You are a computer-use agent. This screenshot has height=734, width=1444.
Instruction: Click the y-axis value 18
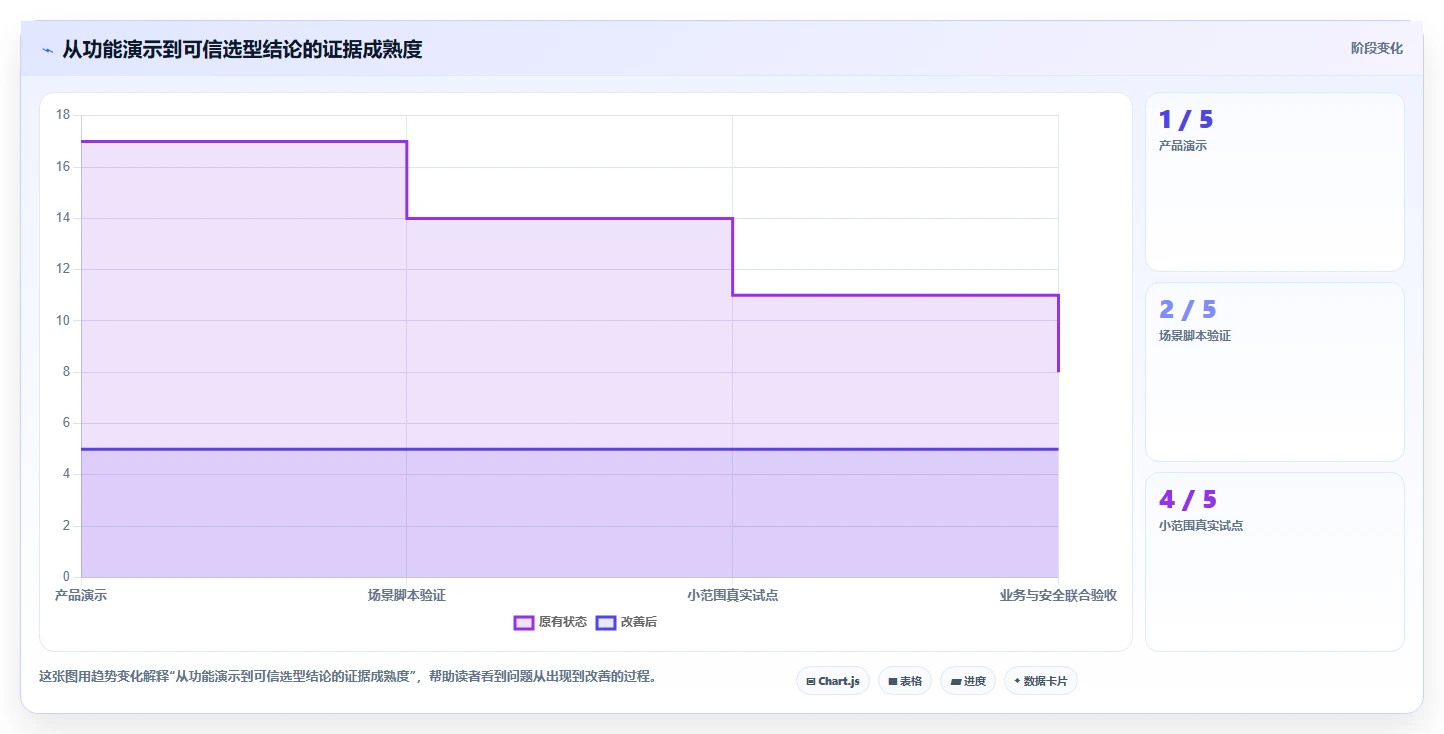point(63,115)
